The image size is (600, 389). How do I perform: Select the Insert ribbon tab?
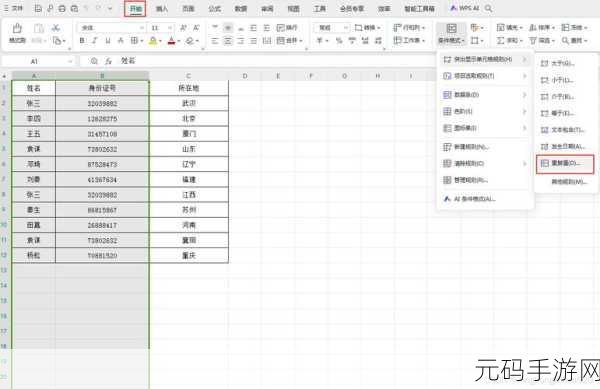click(x=162, y=8)
